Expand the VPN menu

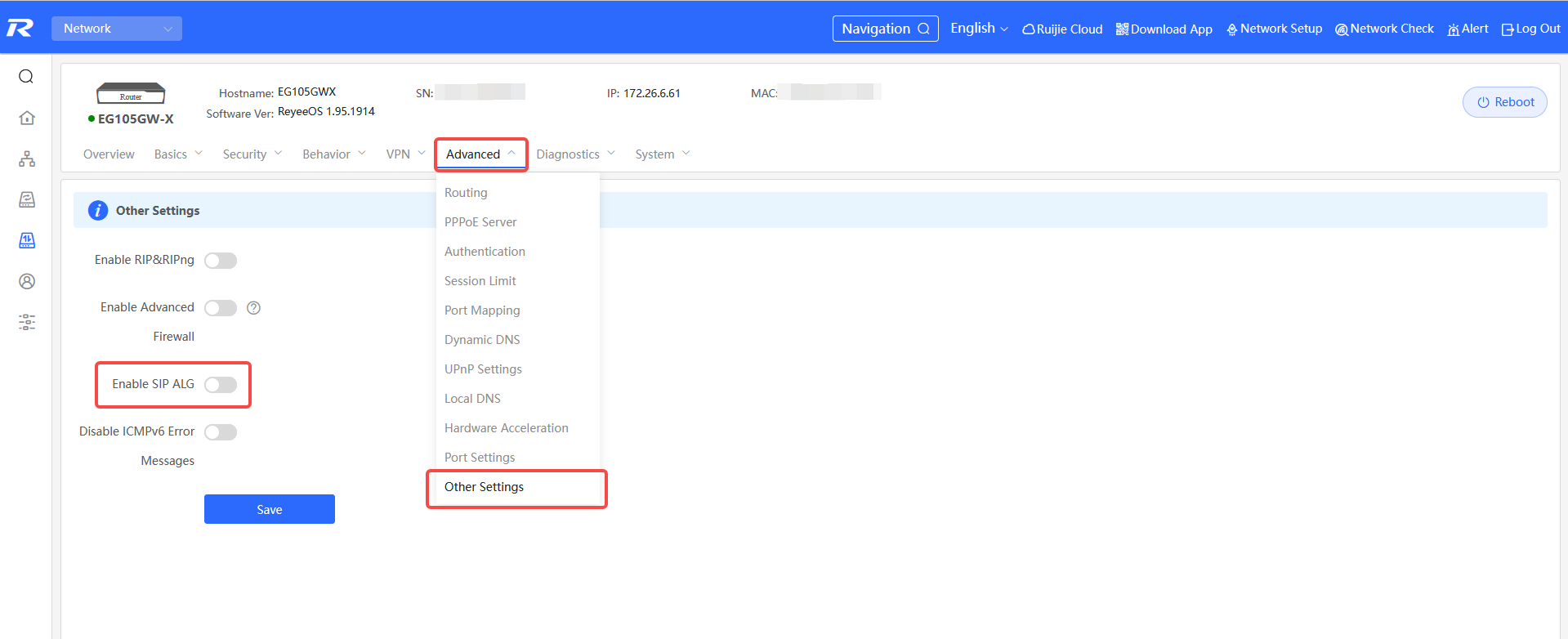[406, 154]
